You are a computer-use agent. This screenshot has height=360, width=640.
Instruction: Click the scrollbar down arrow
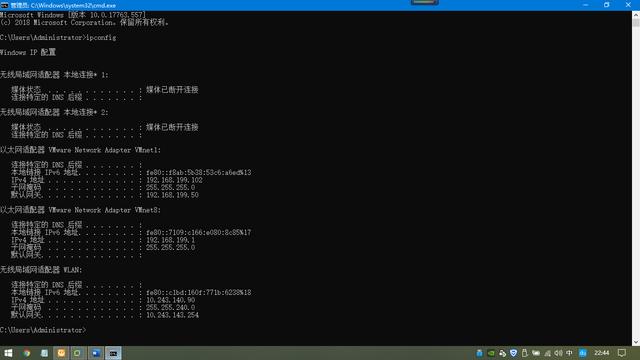click(x=636, y=342)
